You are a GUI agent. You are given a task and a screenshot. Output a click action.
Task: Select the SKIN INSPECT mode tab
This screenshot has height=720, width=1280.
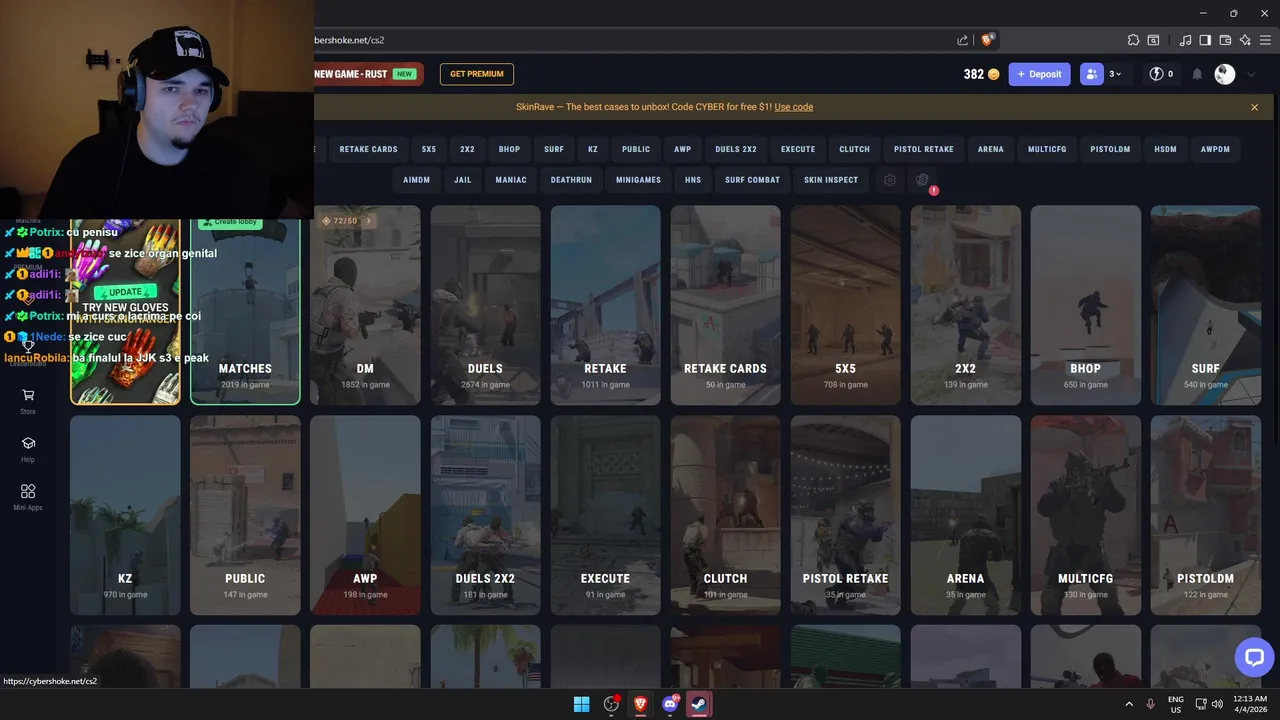click(x=831, y=180)
